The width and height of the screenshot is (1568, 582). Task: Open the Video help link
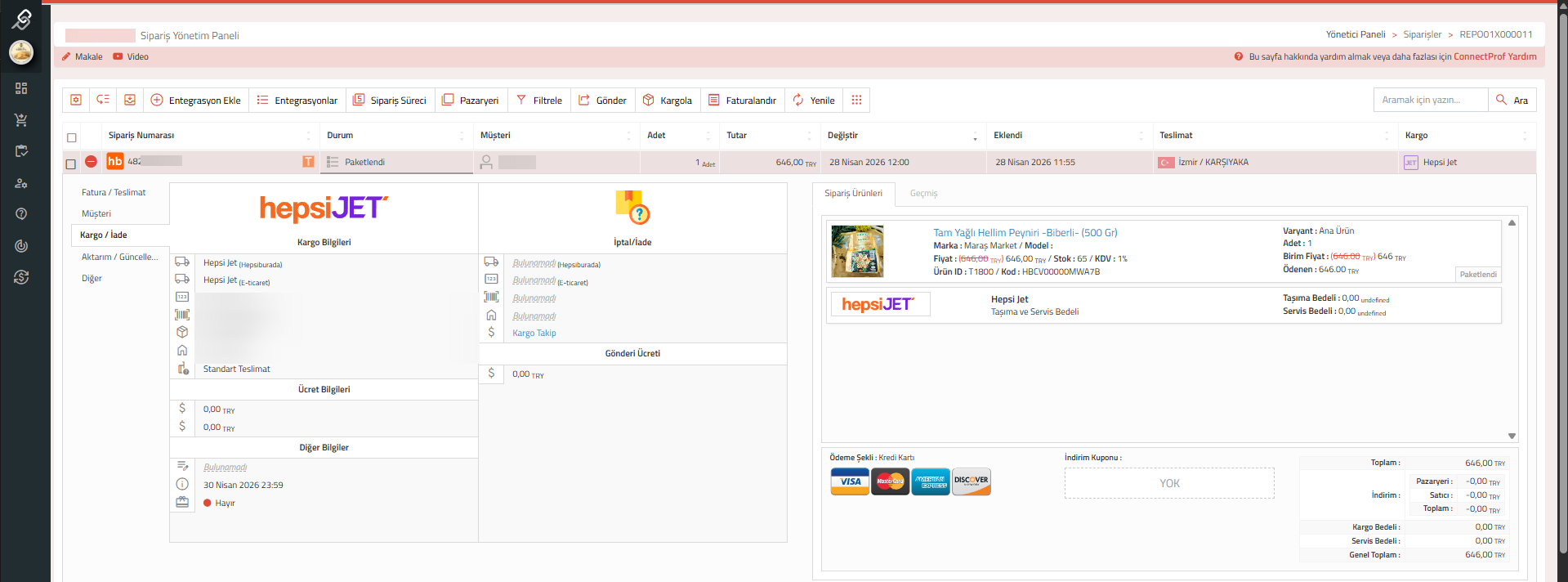pyautogui.click(x=131, y=56)
